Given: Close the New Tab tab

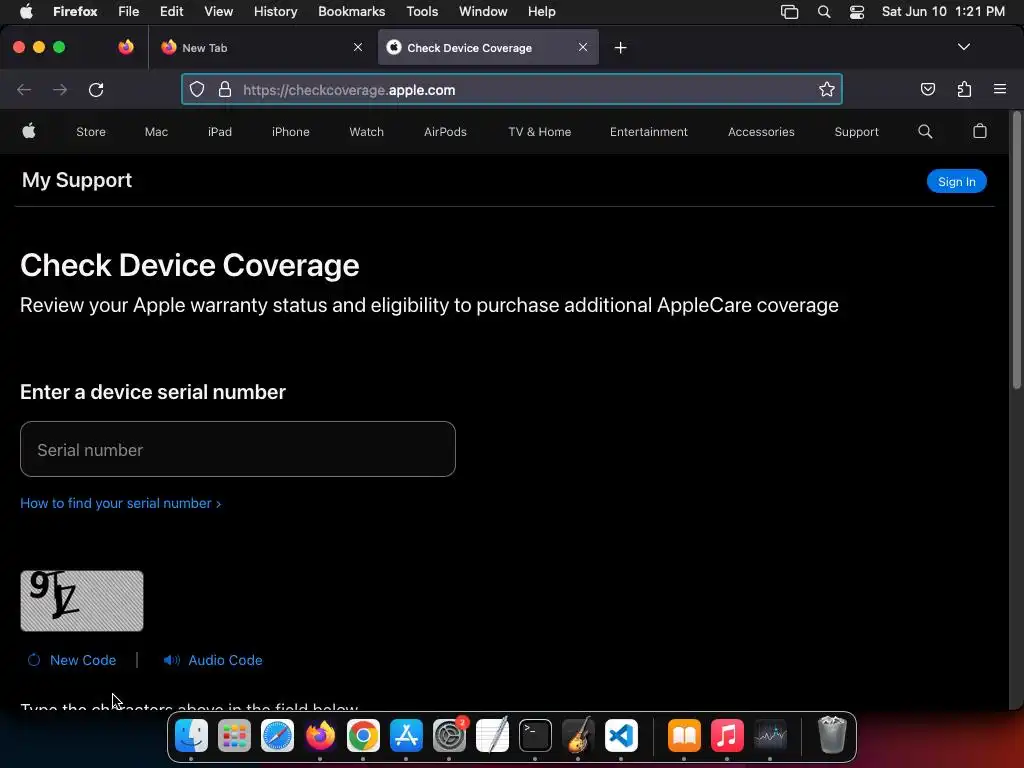Looking at the screenshot, I should click(x=358, y=47).
